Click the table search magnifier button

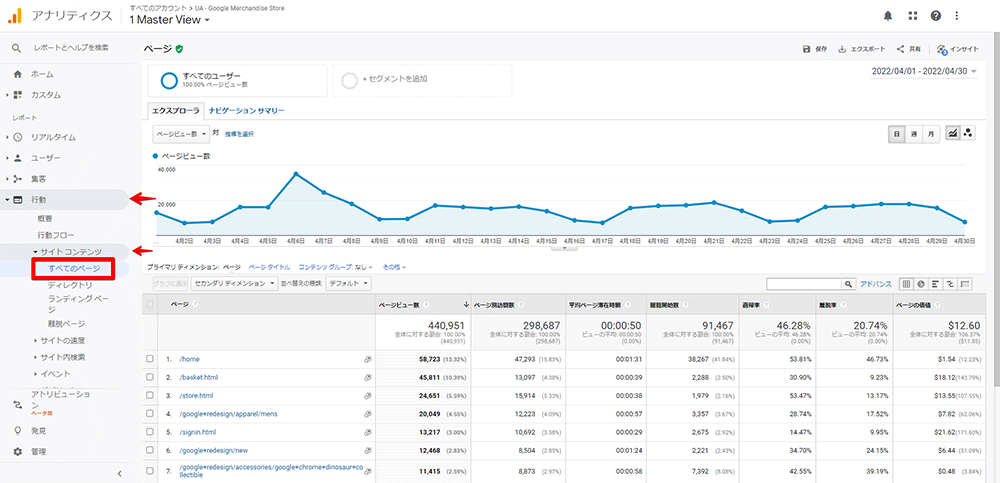[848, 283]
